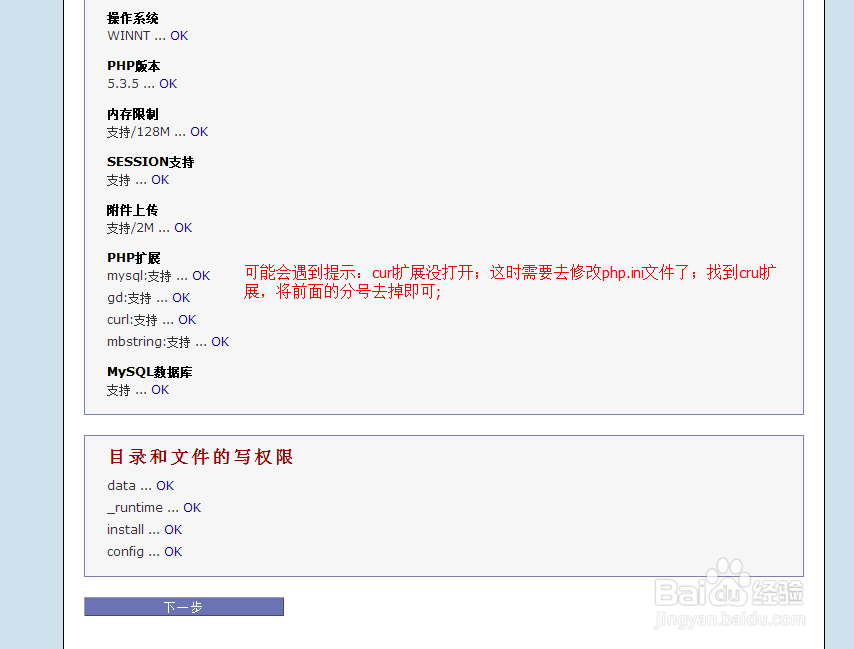Click the OK next to _runtime directory

click(191, 507)
